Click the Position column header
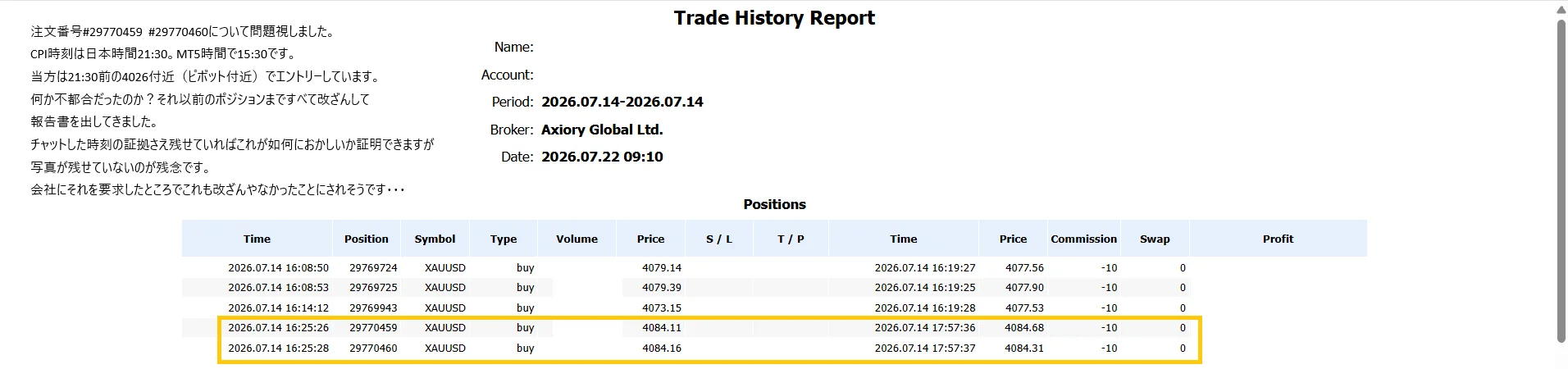Viewport: 1568px width, 369px height. (367, 239)
